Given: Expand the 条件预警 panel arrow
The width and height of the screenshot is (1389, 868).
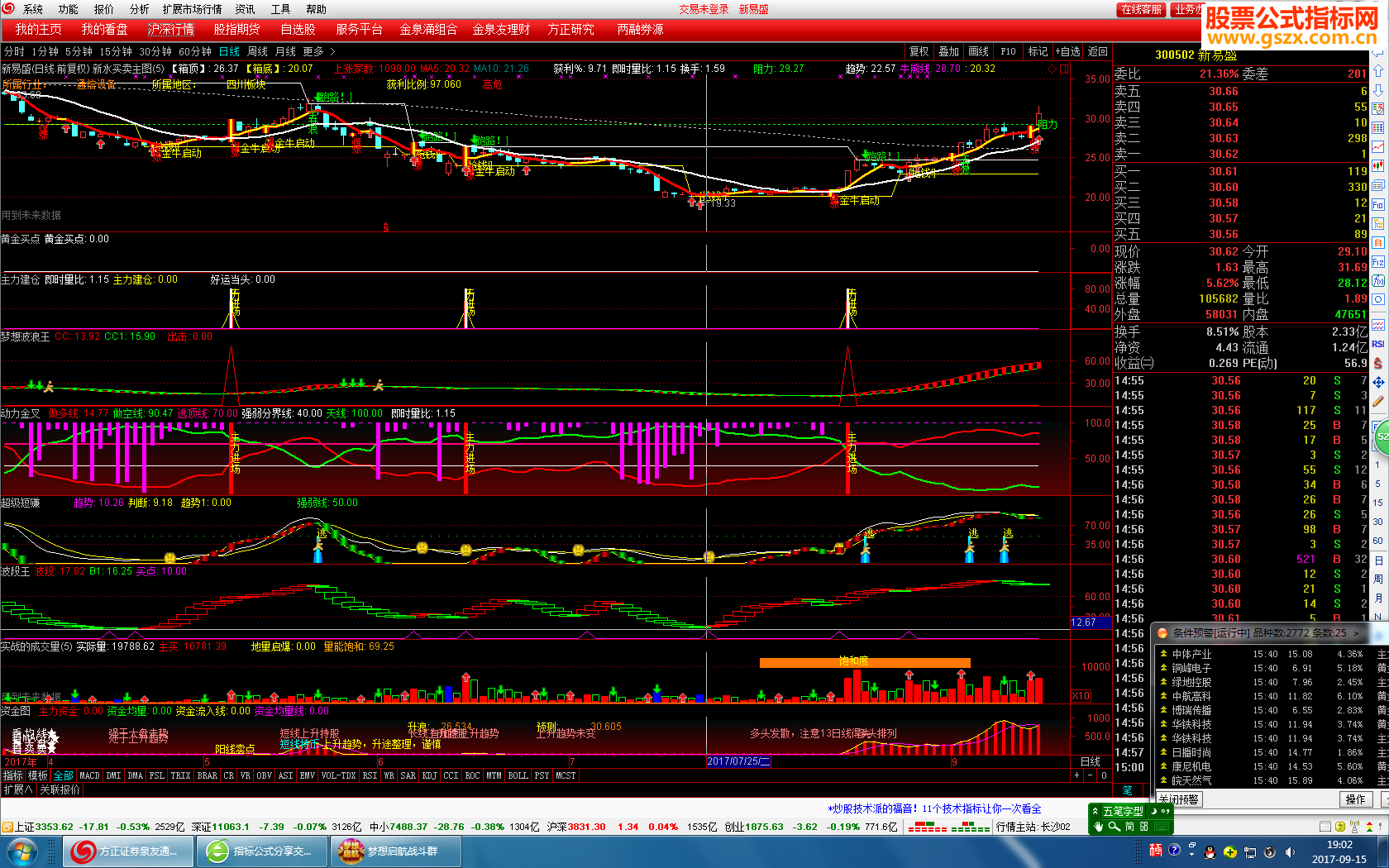Looking at the screenshot, I should click(1356, 633).
